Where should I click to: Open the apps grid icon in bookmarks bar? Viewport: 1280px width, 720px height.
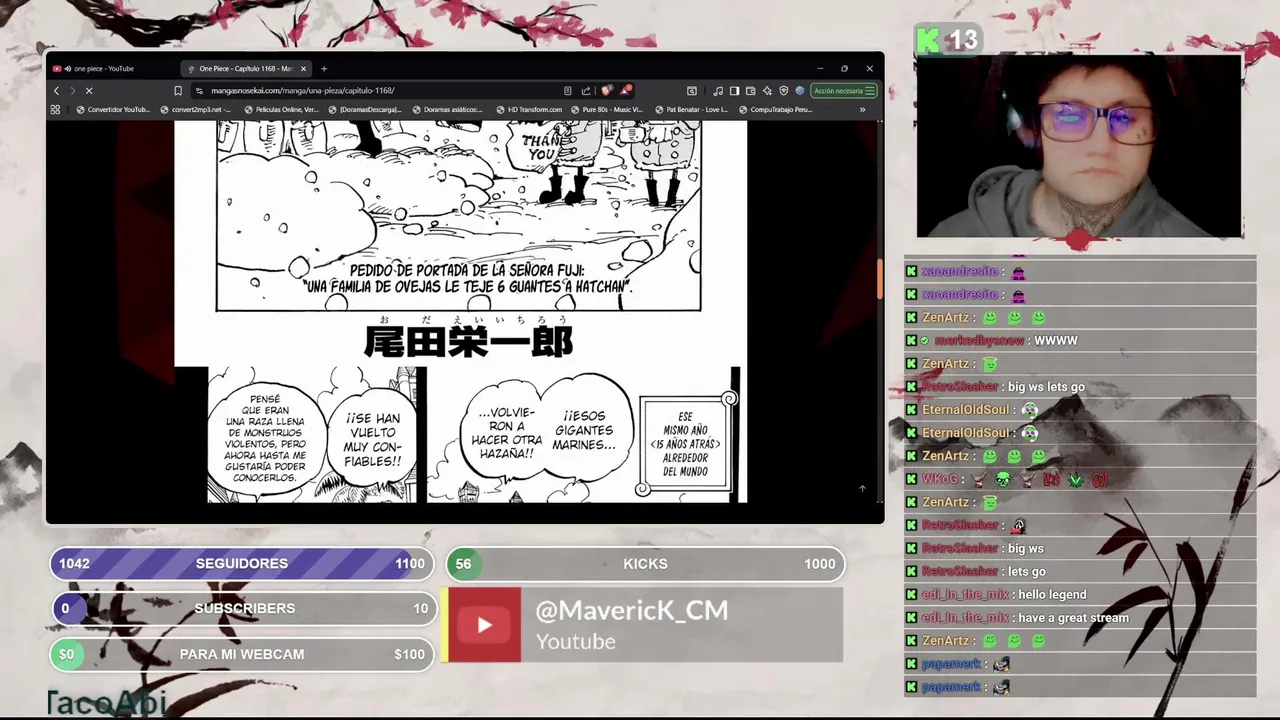pos(55,110)
